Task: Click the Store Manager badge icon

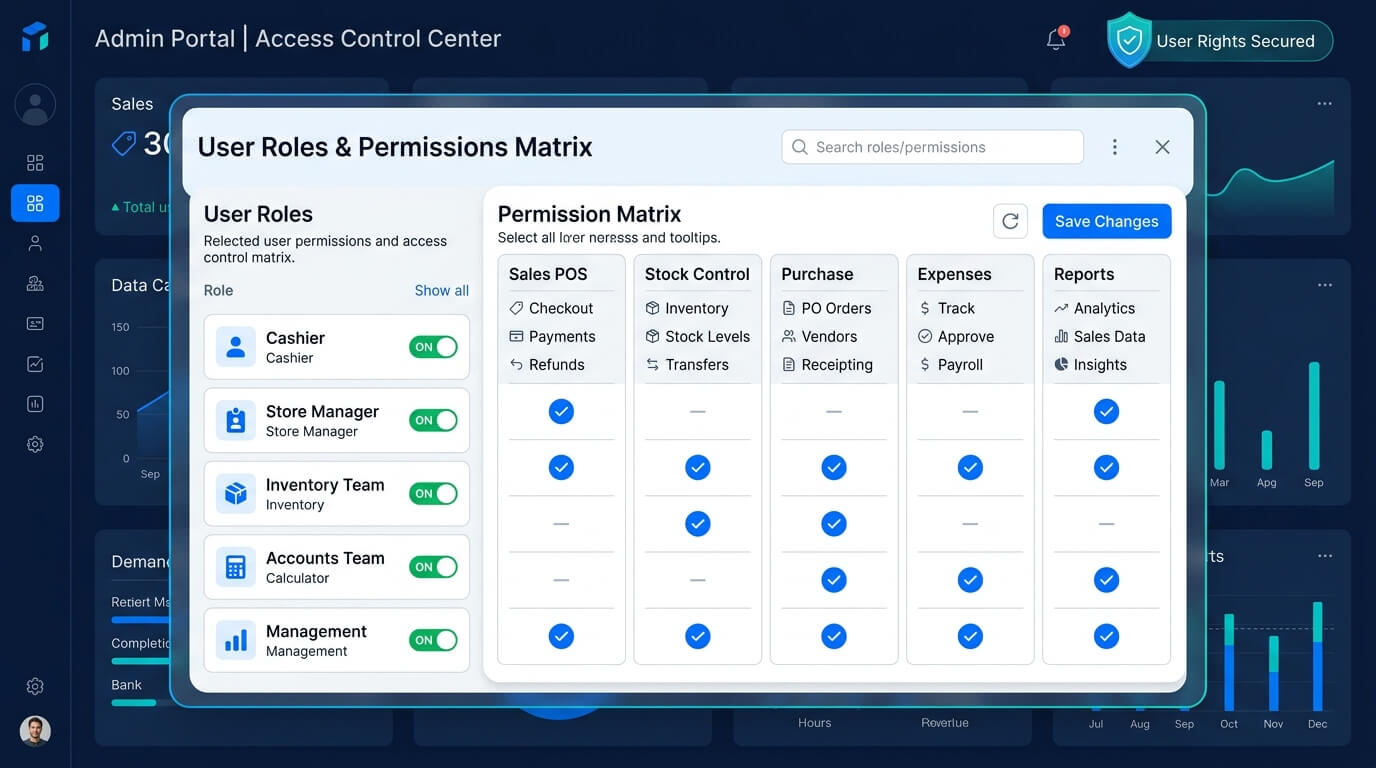Action: tap(236, 420)
